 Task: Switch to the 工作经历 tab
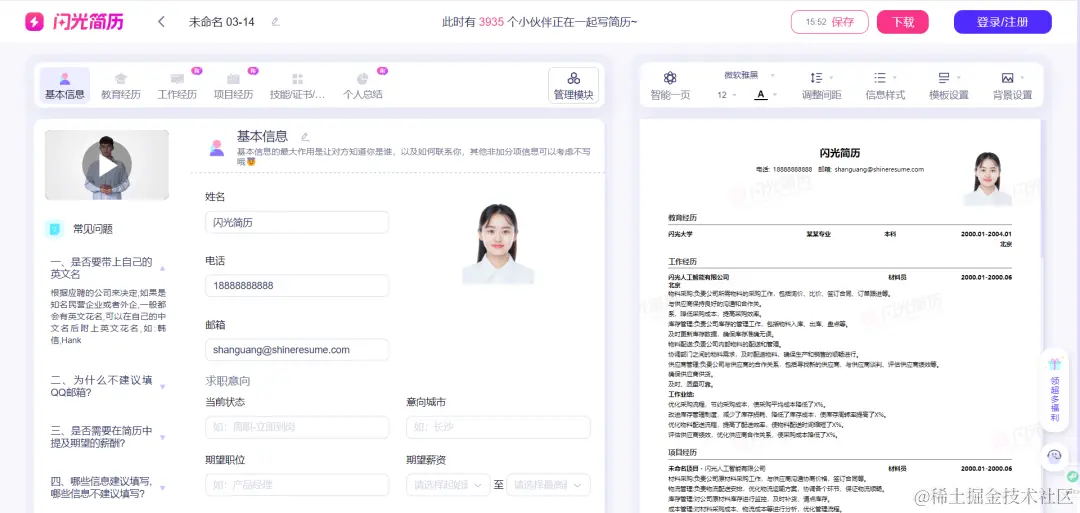(x=177, y=85)
